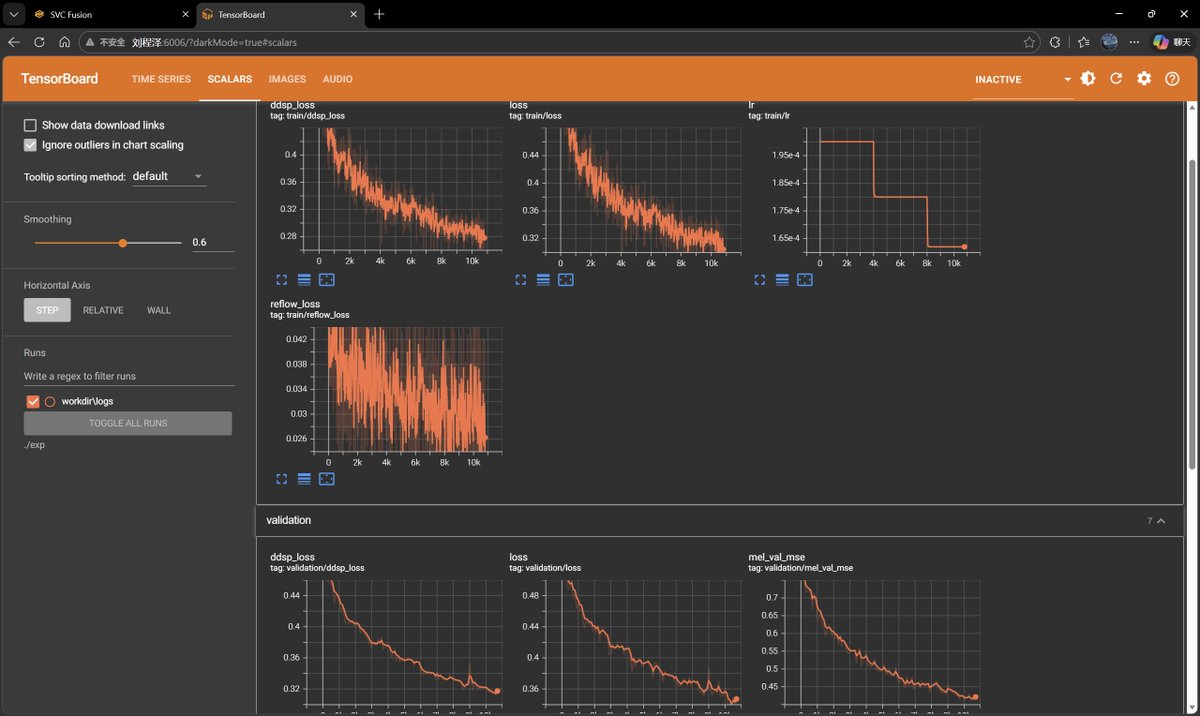This screenshot has height=716, width=1200.
Task: Expand train/reflow_loss chart to full size
Action: [x=281, y=479]
